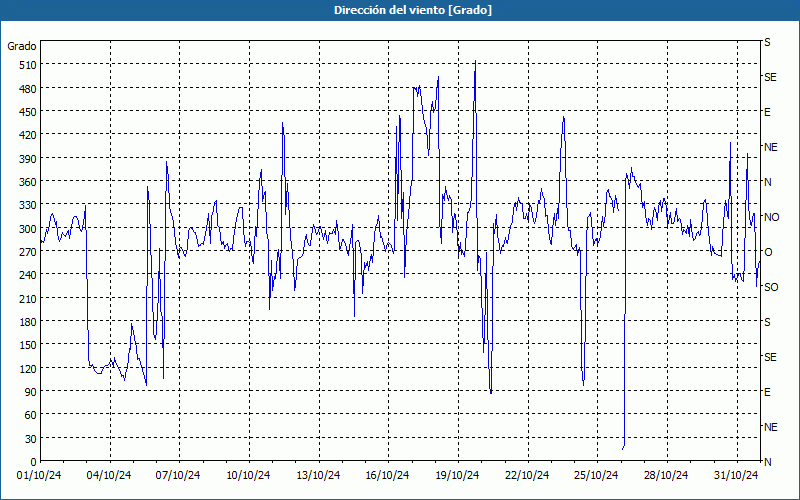Select the "Grado" y-axis unit label

[21, 46]
